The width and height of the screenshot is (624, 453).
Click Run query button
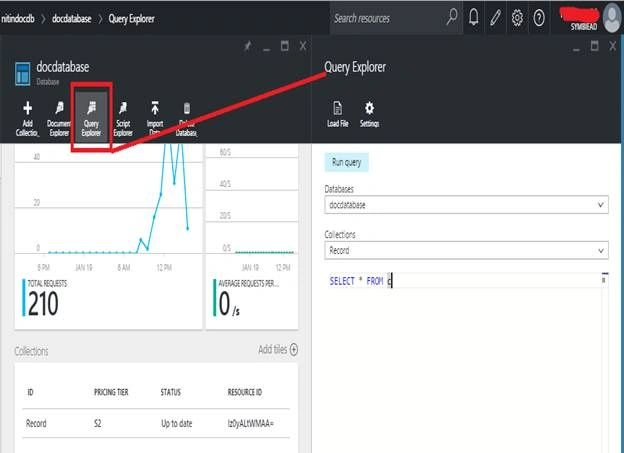click(x=347, y=162)
